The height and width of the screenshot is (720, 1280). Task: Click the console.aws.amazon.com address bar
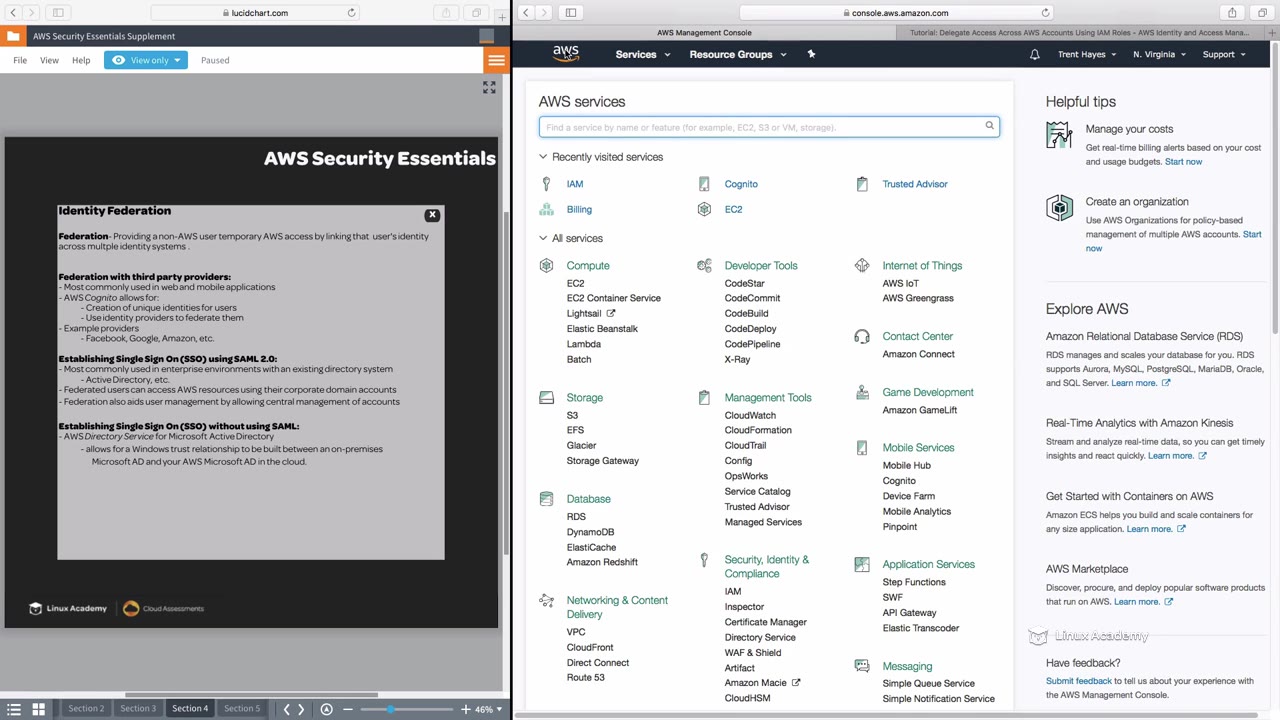click(x=895, y=13)
